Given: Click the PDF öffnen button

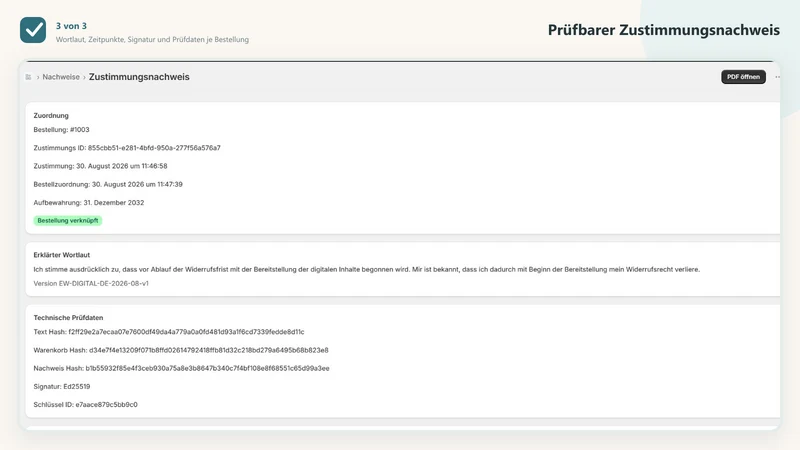Looking at the screenshot, I should coord(743,77).
